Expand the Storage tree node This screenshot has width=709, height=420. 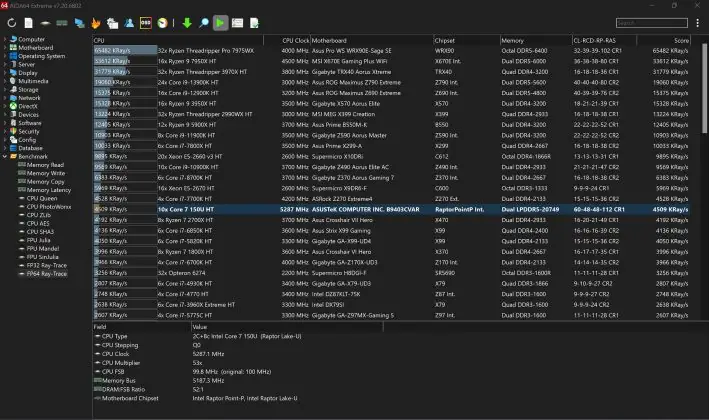click(x=5, y=90)
